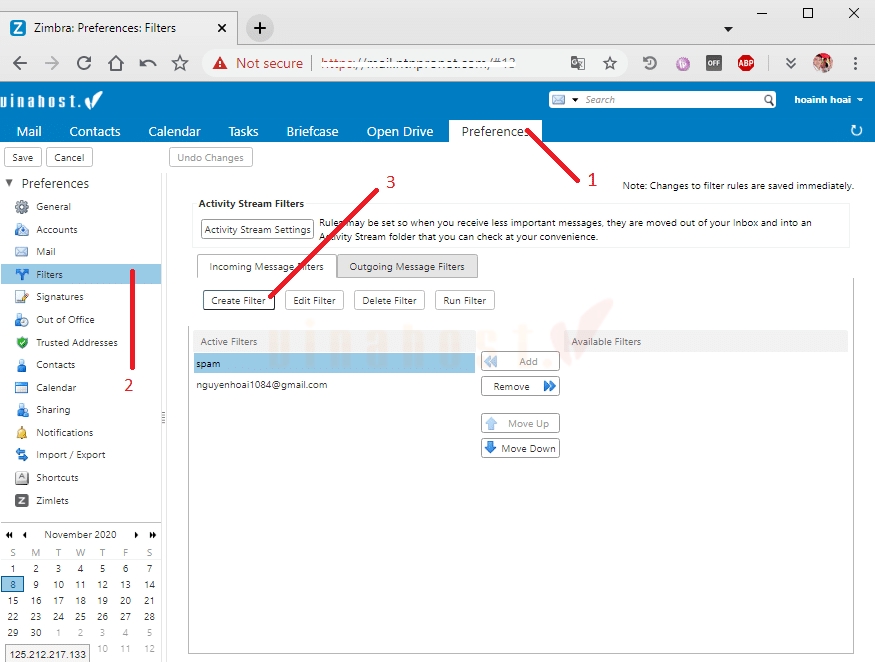Go to next month in mini calendar
Image resolution: width=875 pixels, height=662 pixels.
tap(136, 535)
